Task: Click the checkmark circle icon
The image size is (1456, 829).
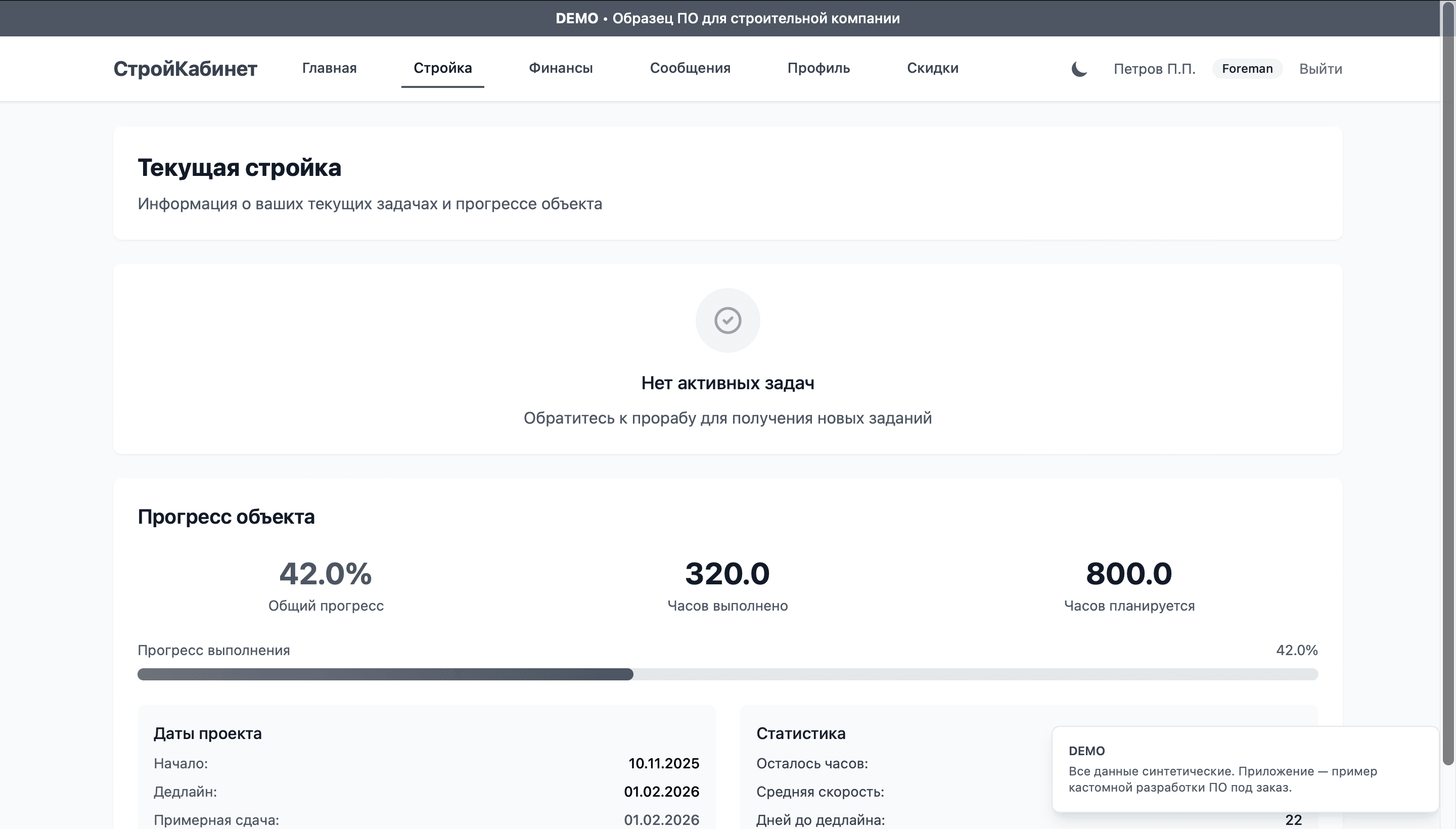Action: click(727, 320)
